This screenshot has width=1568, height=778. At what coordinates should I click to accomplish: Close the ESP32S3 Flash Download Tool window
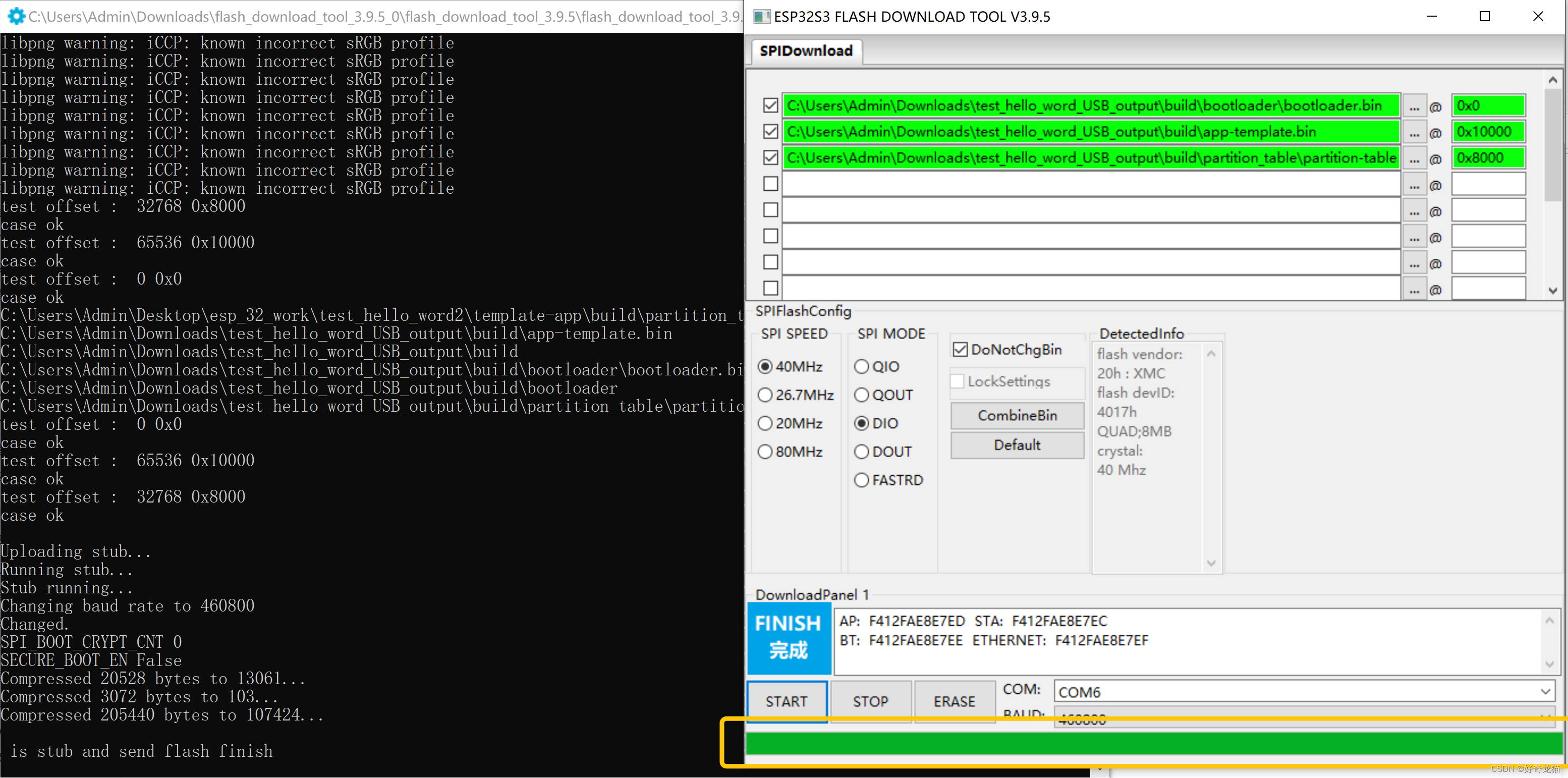click(x=1538, y=17)
